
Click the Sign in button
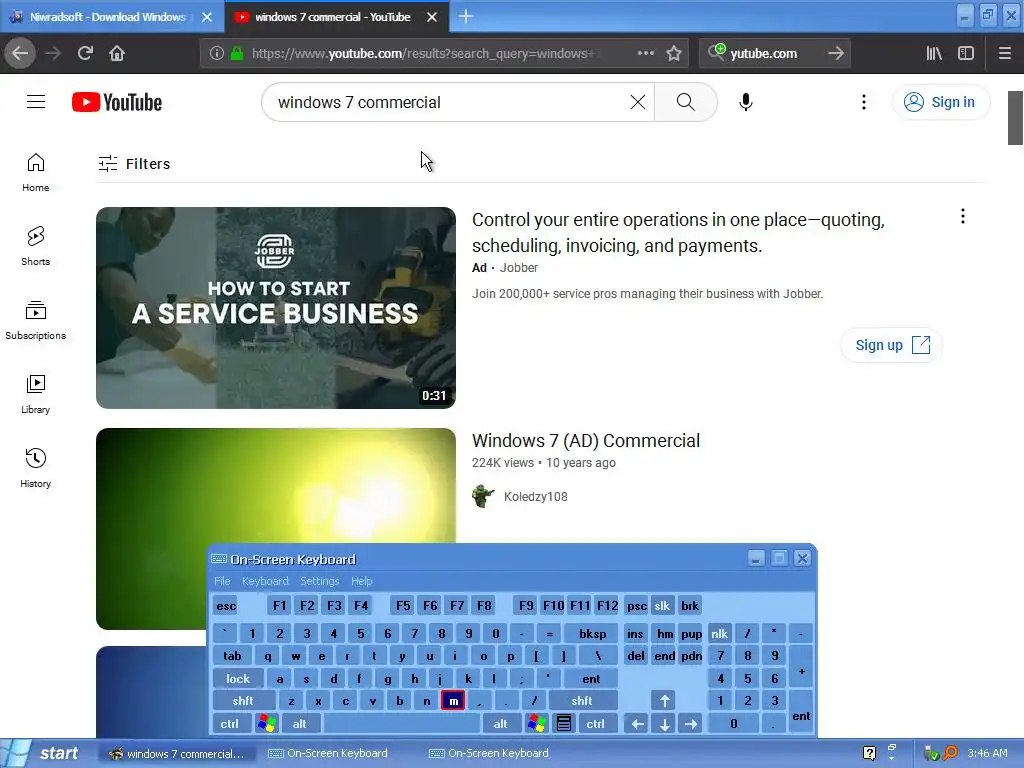940,102
